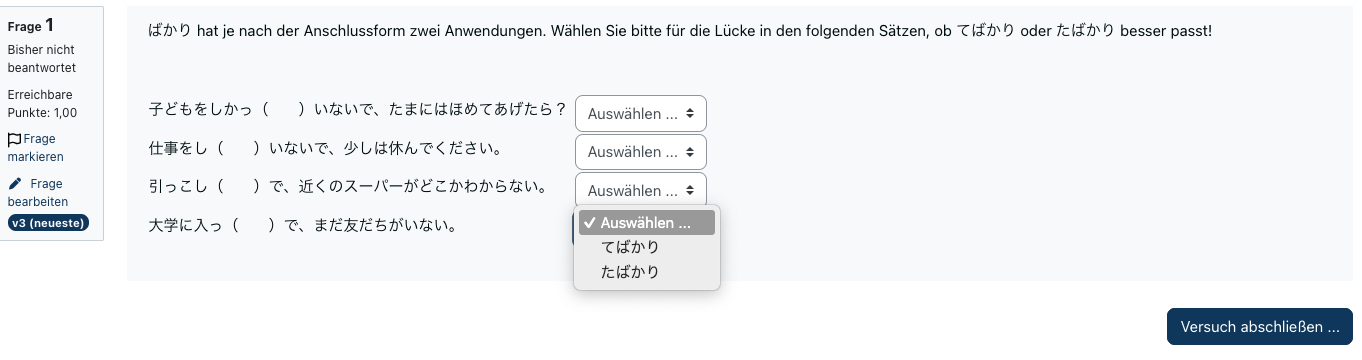Click the Bisher nicht beantwortet status text
Screen dimensions: 1362x360
(x=41, y=59)
